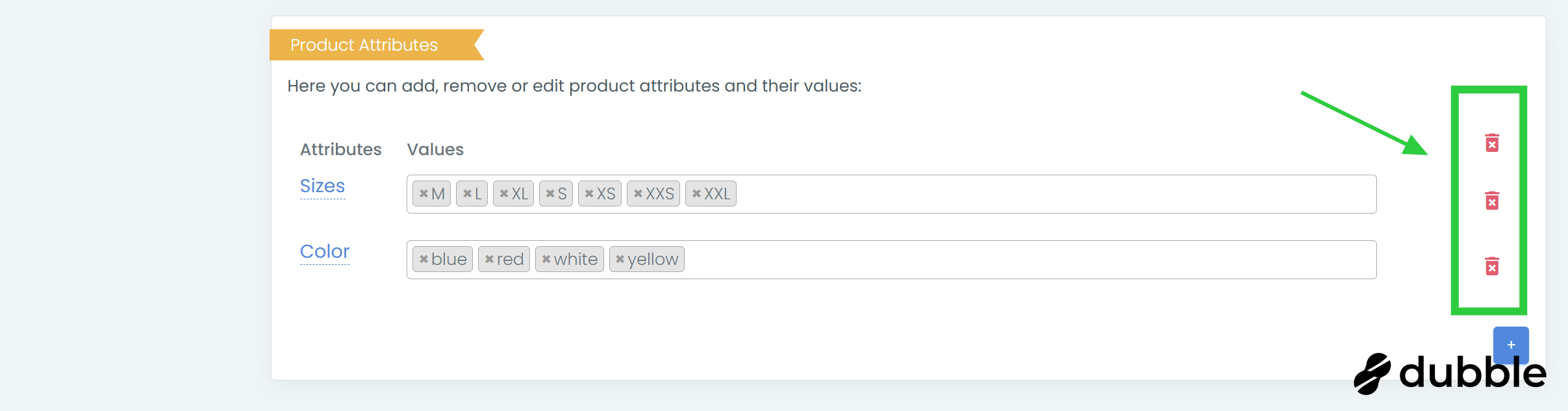The image size is (1568, 411).
Task: Remove the white color tag
Action: [546, 259]
